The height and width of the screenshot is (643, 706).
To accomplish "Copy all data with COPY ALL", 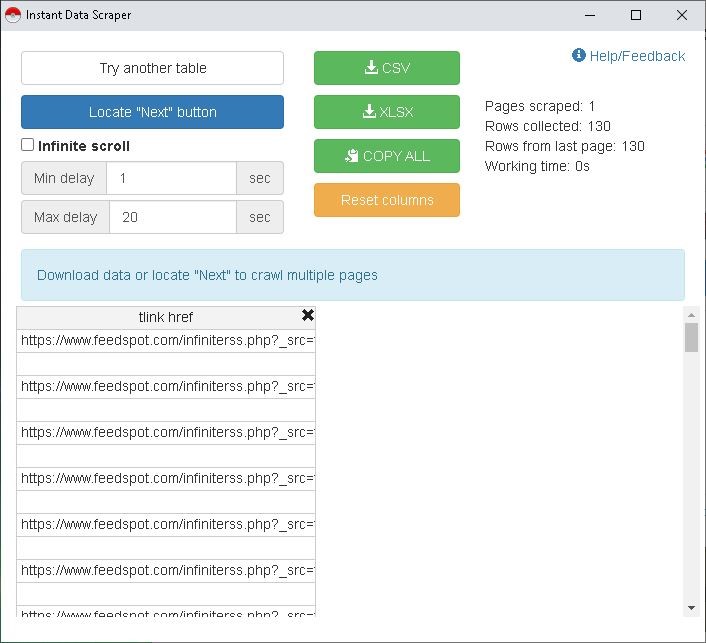I will (387, 156).
